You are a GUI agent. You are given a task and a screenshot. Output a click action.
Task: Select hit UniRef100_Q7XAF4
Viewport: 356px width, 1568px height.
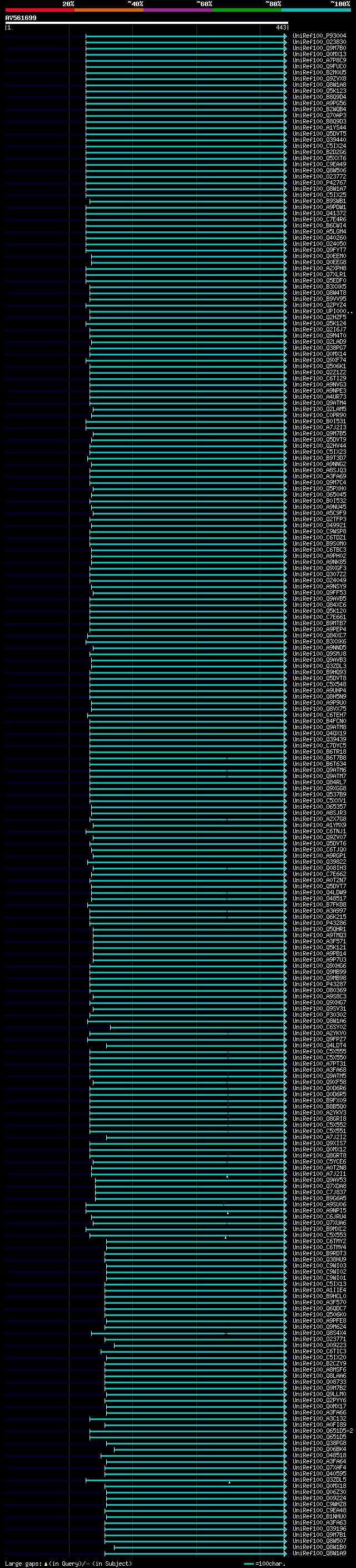click(x=319, y=1467)
